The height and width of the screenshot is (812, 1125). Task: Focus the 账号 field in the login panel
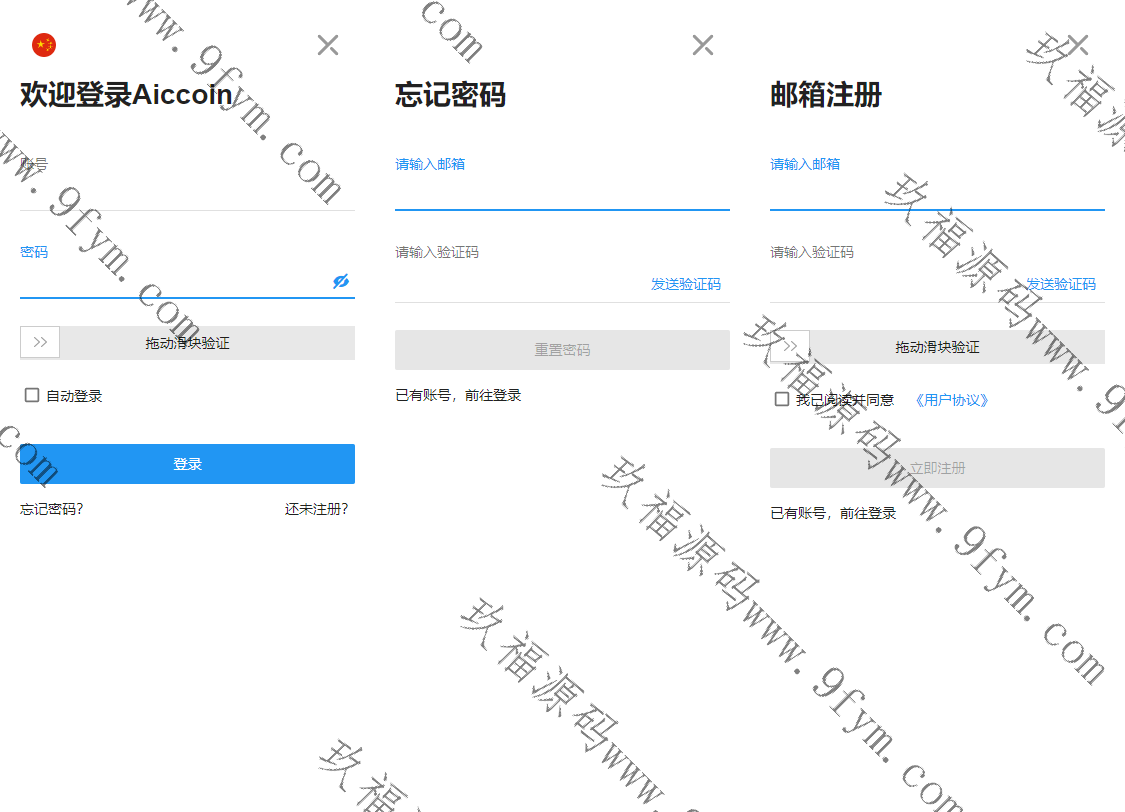coord(187,192)
